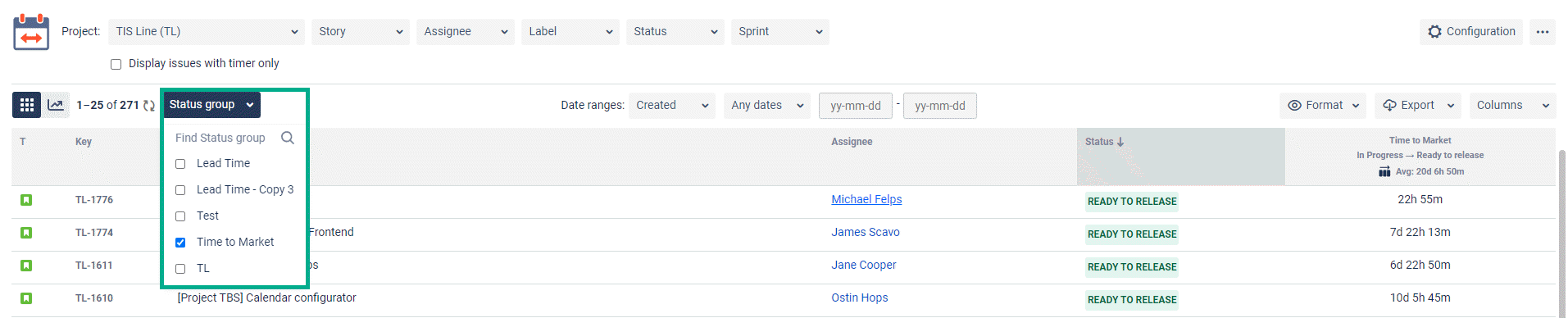This screenshot has height=318, width=1568.
Task: Open issue TL-1611
Action: [94, 266]
